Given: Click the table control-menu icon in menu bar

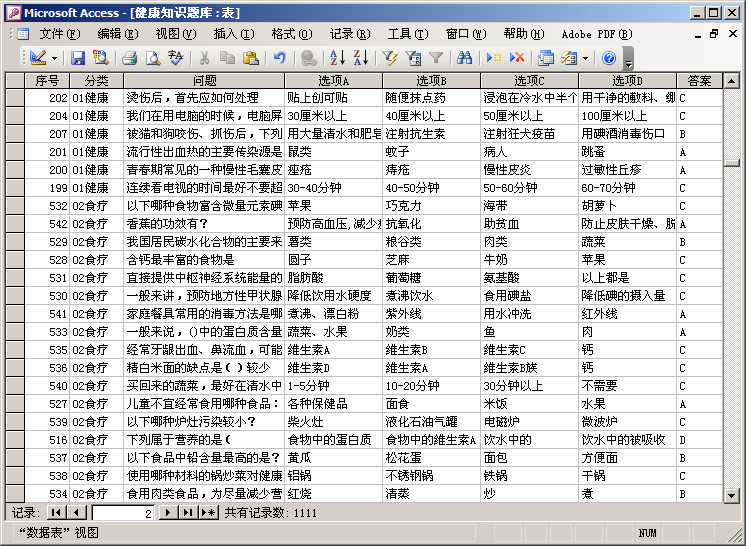Looking at the screenshot, I should coord(22,34).
